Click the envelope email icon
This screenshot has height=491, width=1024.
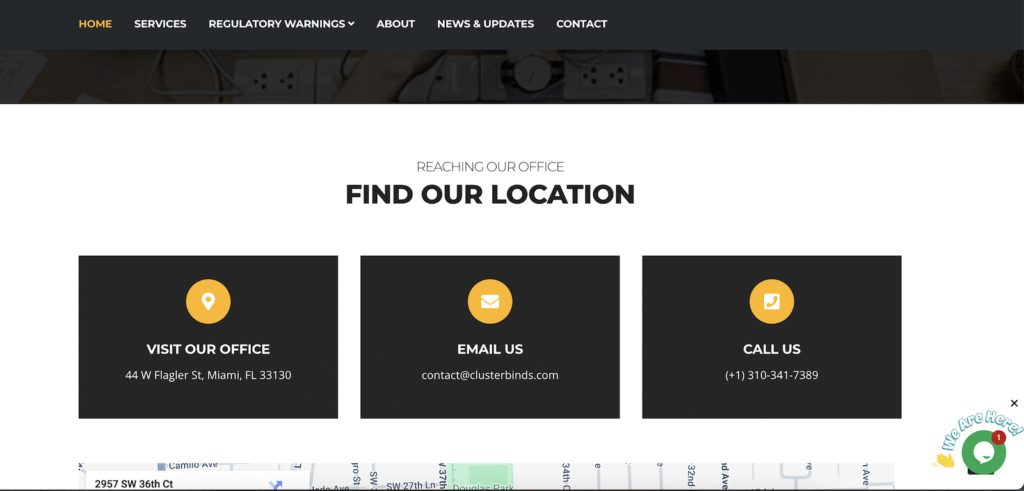(490, 301)
